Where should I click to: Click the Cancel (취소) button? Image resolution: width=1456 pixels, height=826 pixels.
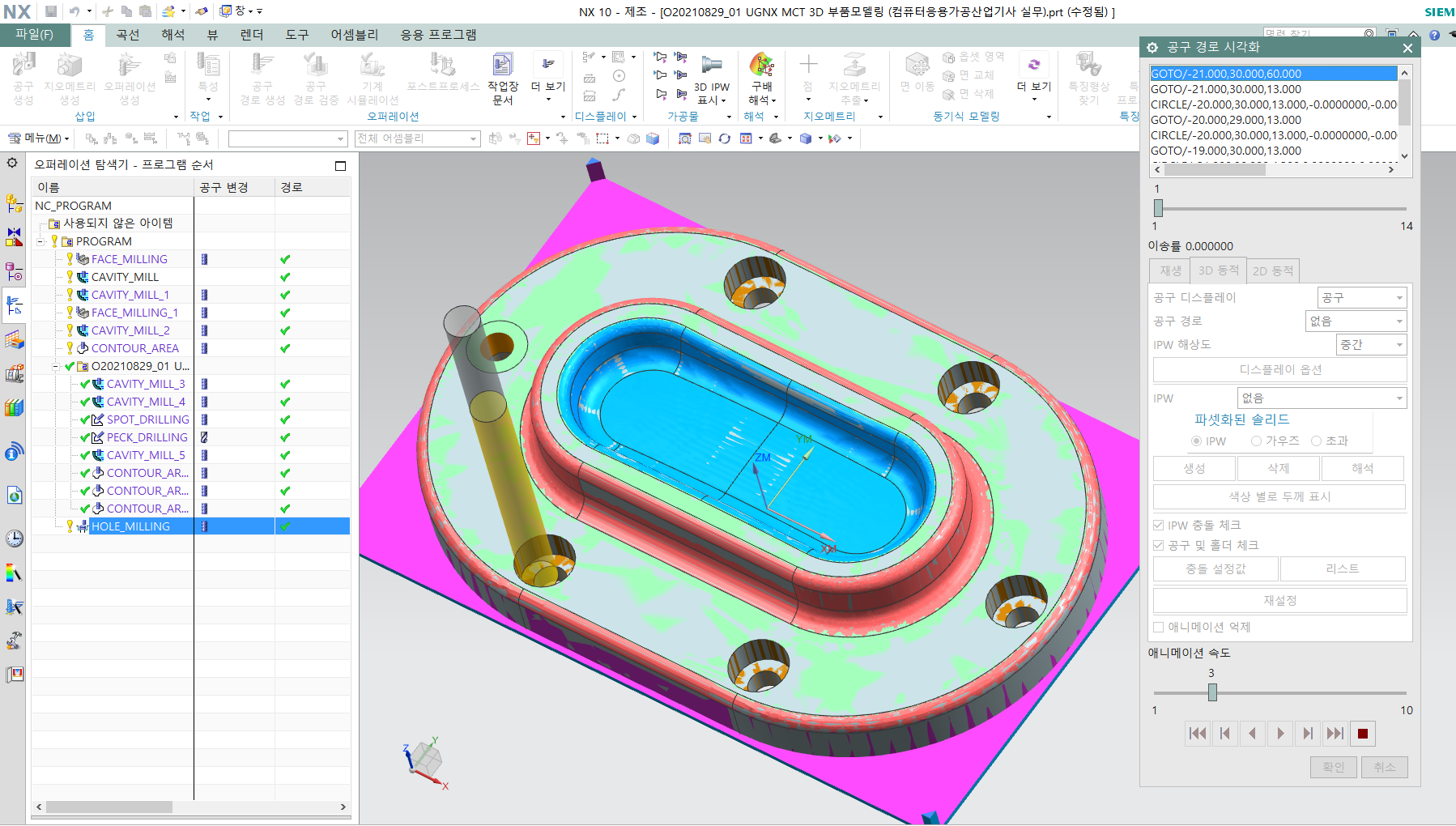click(1385, 767)
